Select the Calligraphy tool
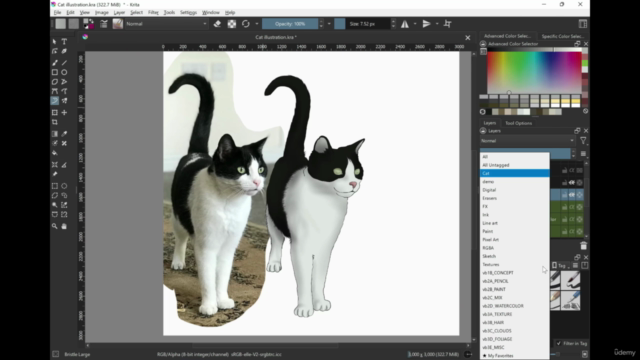The height and width of the screenshot is (360, 640). 64,51
